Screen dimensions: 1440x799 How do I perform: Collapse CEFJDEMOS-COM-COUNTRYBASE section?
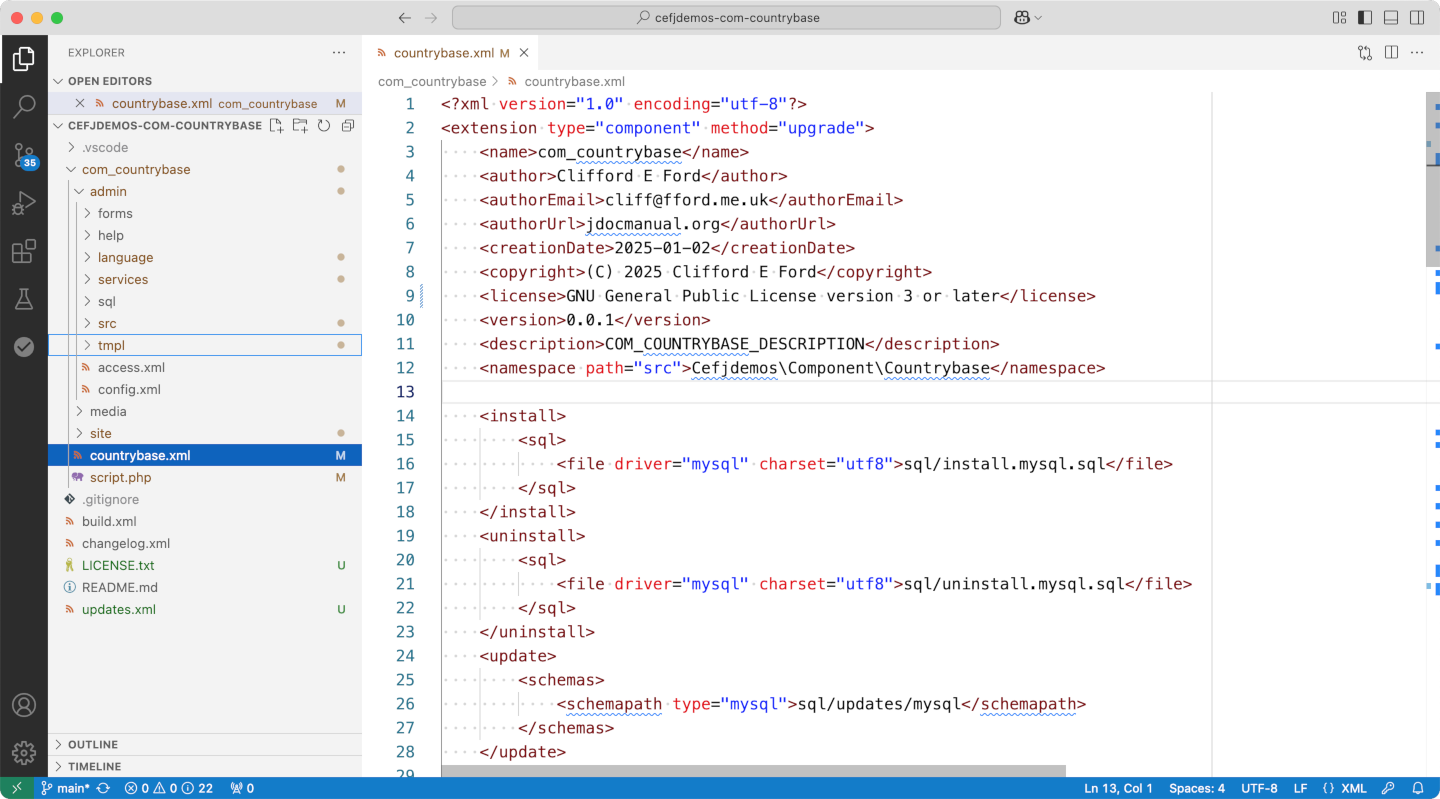click(x=58, y=126)
